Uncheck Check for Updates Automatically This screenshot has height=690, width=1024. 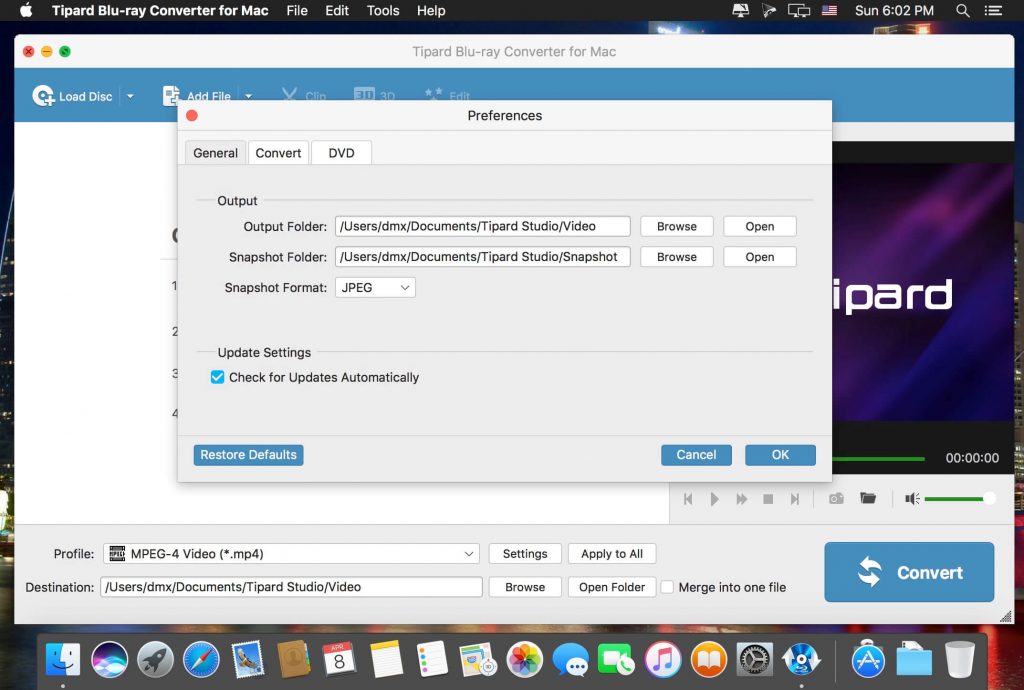pos(217,377)
